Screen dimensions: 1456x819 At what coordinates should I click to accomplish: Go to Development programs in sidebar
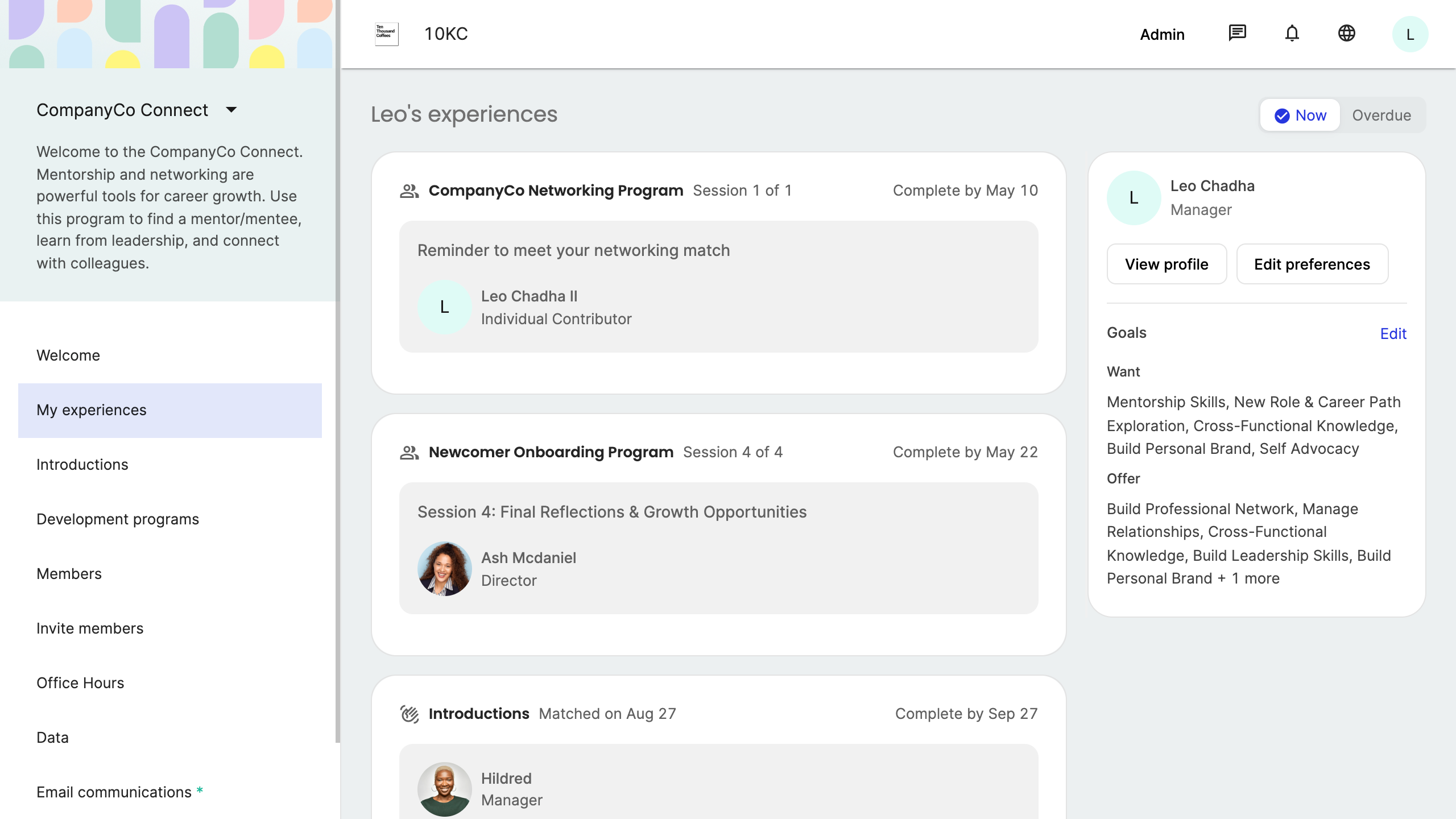tap(118, 519)
